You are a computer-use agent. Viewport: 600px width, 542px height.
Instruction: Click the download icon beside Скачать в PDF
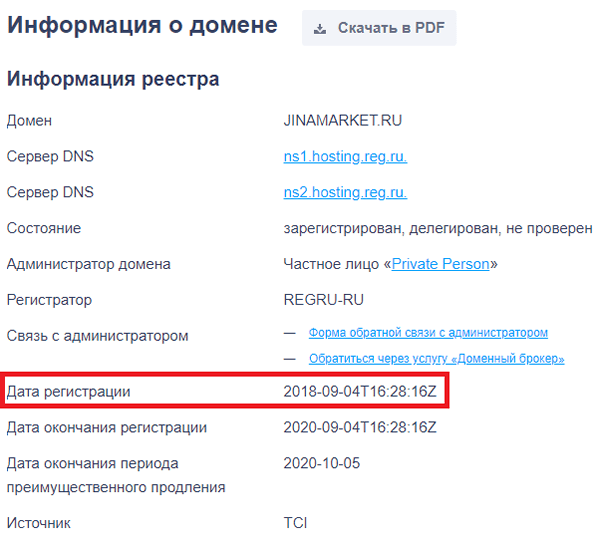(320, 29)
